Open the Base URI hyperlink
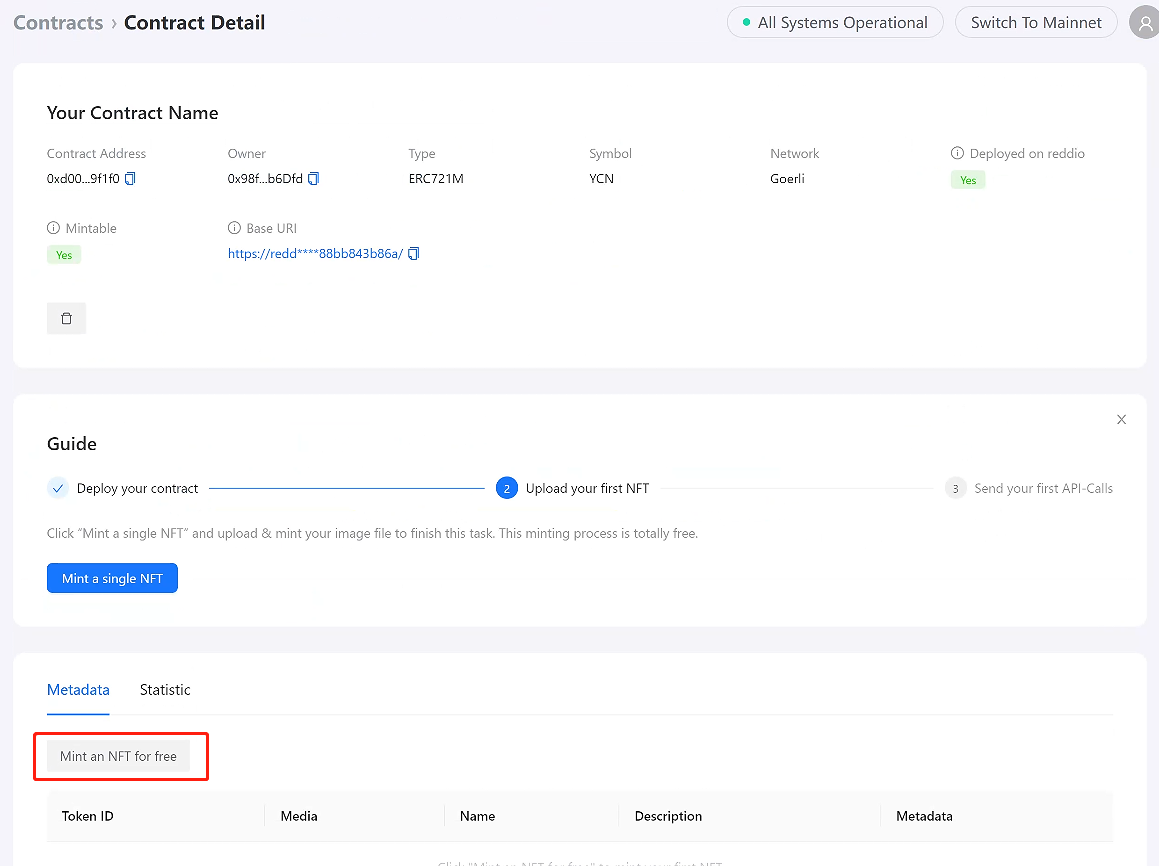The width and height of the screenshot is (1159, 866). click(x=315, y=254)
